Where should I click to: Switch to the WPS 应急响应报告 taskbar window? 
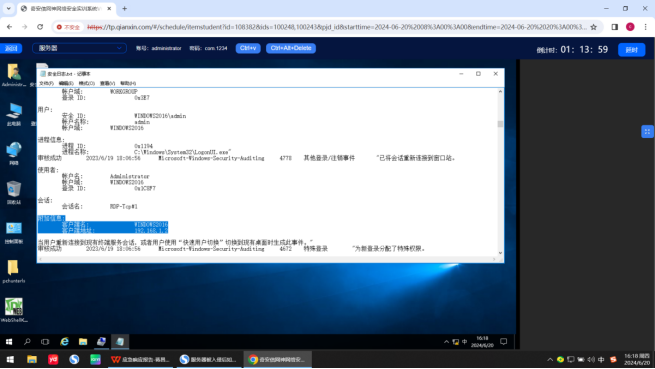pyautogui.click(x=140, y=359)
